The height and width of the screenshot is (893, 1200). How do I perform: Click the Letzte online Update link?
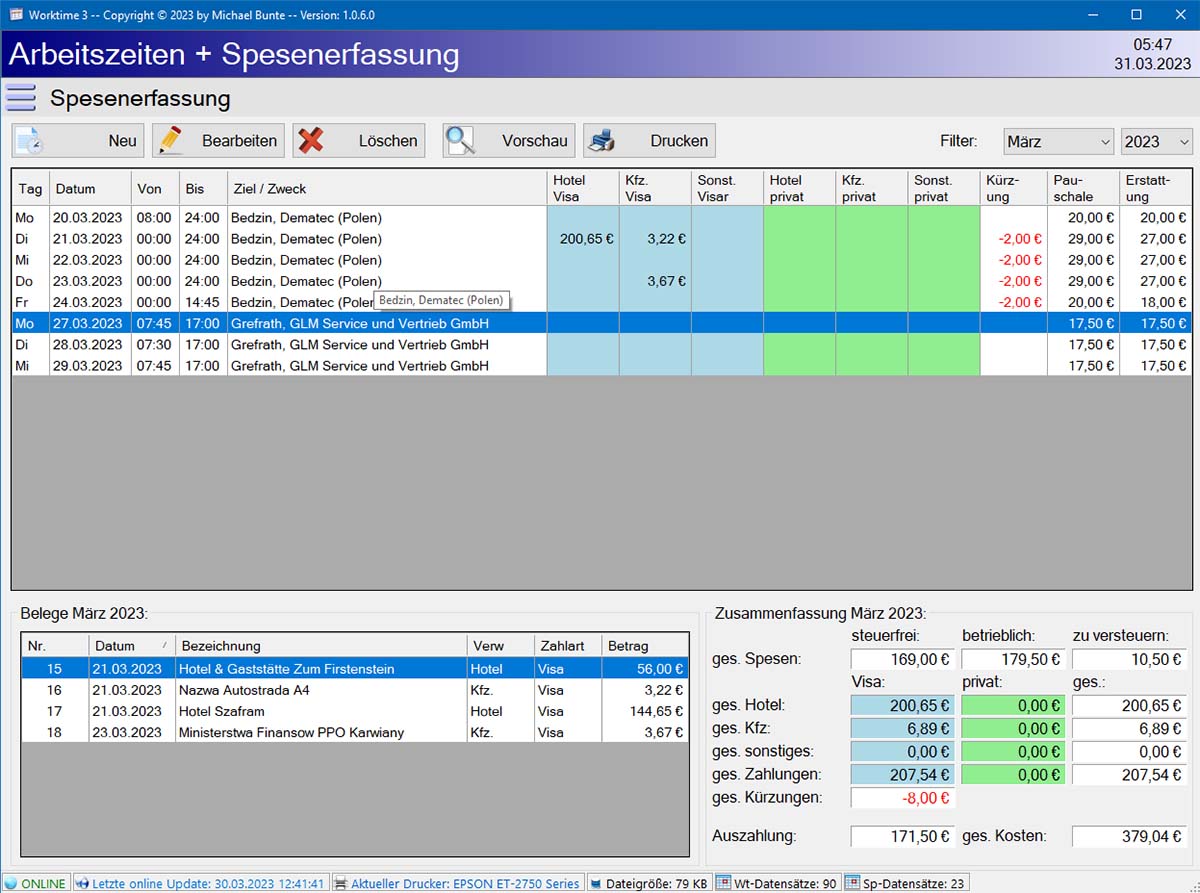point(208,884)
